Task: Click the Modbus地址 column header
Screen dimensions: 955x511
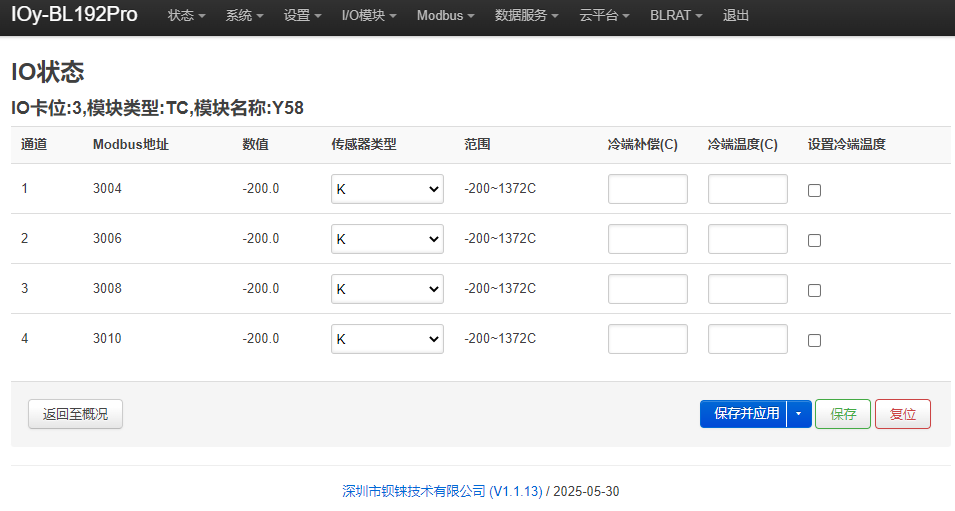Action: click(131, 144)
